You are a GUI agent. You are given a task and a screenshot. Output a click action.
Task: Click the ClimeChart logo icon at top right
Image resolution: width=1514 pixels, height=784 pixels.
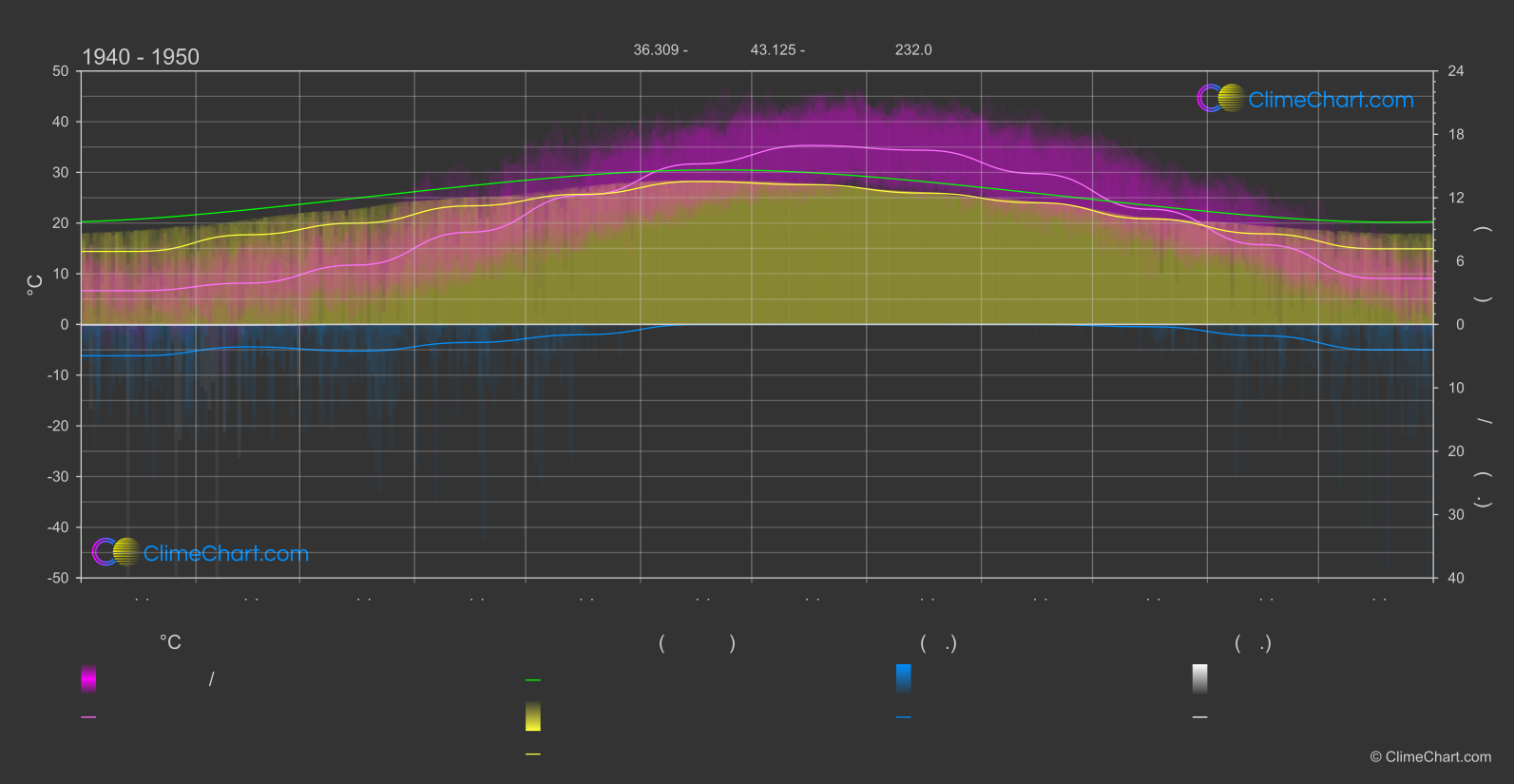1221,98
